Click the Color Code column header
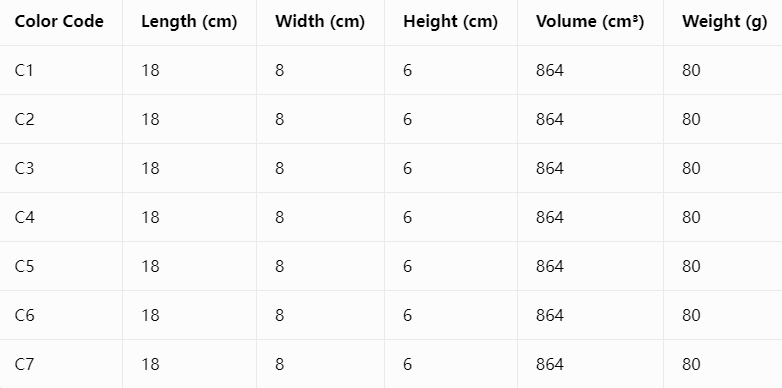This screenshot has width=782, height=388. click(x=59, y=21)
